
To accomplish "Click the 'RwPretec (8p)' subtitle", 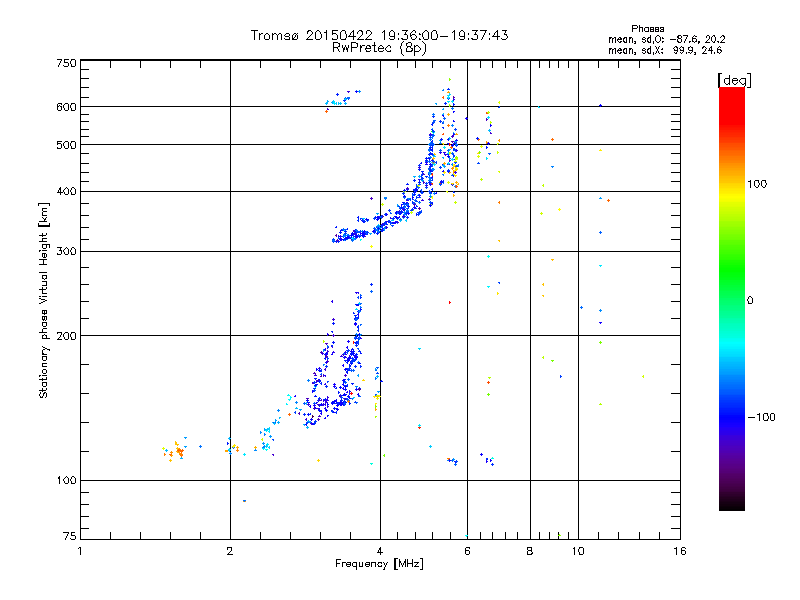I will click(x=379, y=48).
